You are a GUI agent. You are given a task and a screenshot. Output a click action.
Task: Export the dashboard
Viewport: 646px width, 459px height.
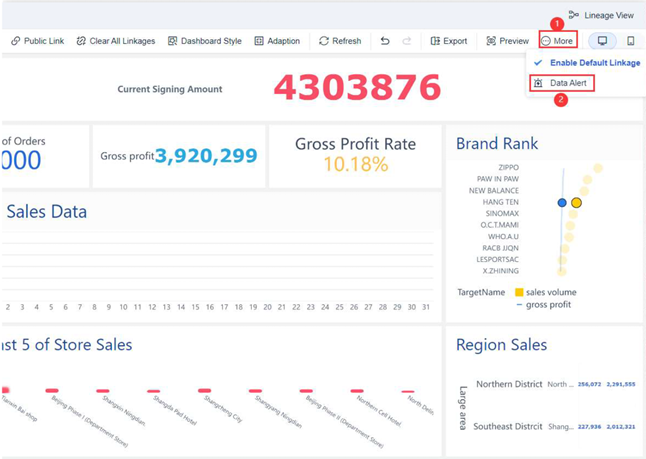click(x=449, y=41)
